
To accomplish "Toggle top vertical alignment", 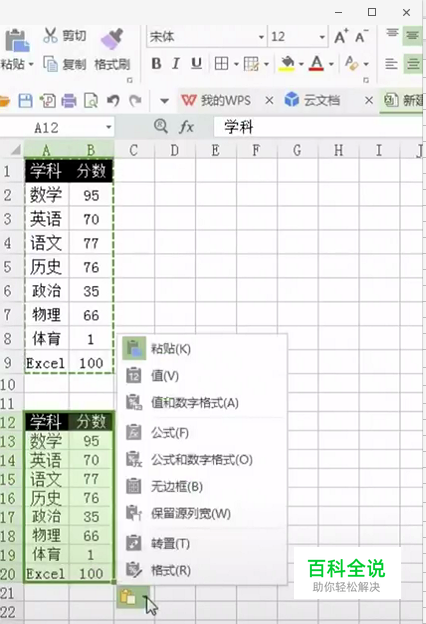I will tap(392, 35).
